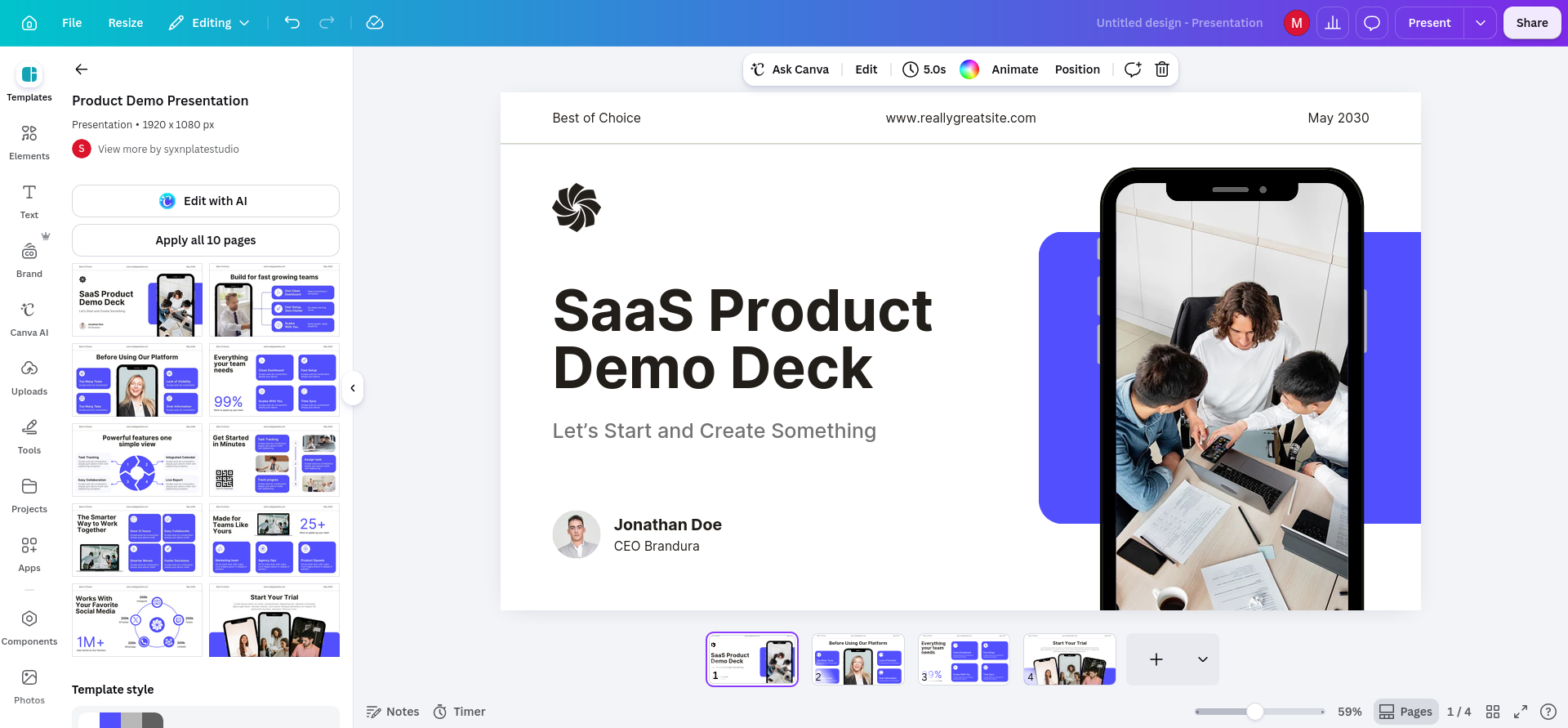
Task: Apply all 10 pages
Action: click(x=206, y=240)
